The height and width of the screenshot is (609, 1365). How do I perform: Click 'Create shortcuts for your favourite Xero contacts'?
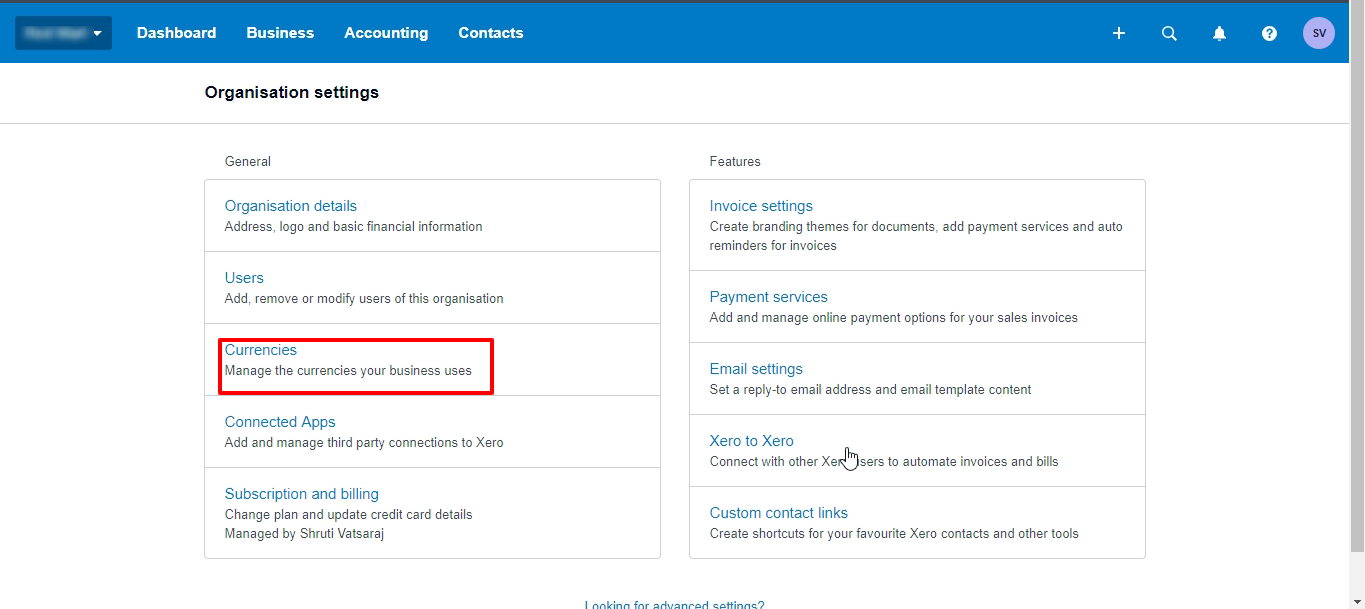(894, 534)
